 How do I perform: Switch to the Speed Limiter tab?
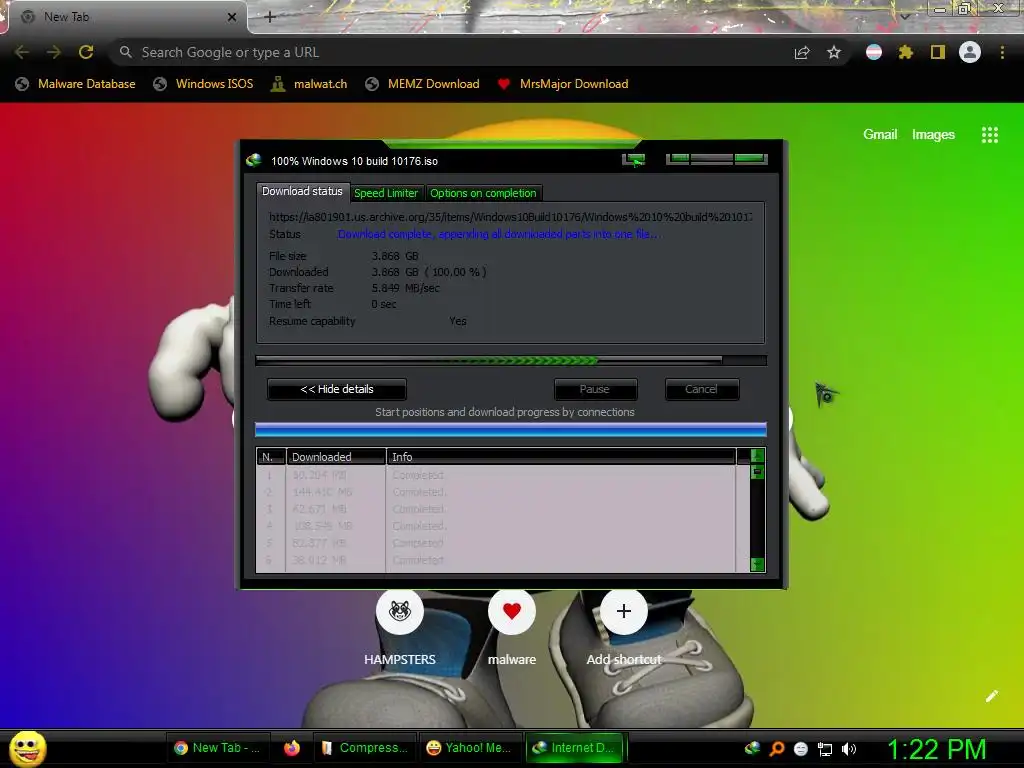(x=386, y=193)
